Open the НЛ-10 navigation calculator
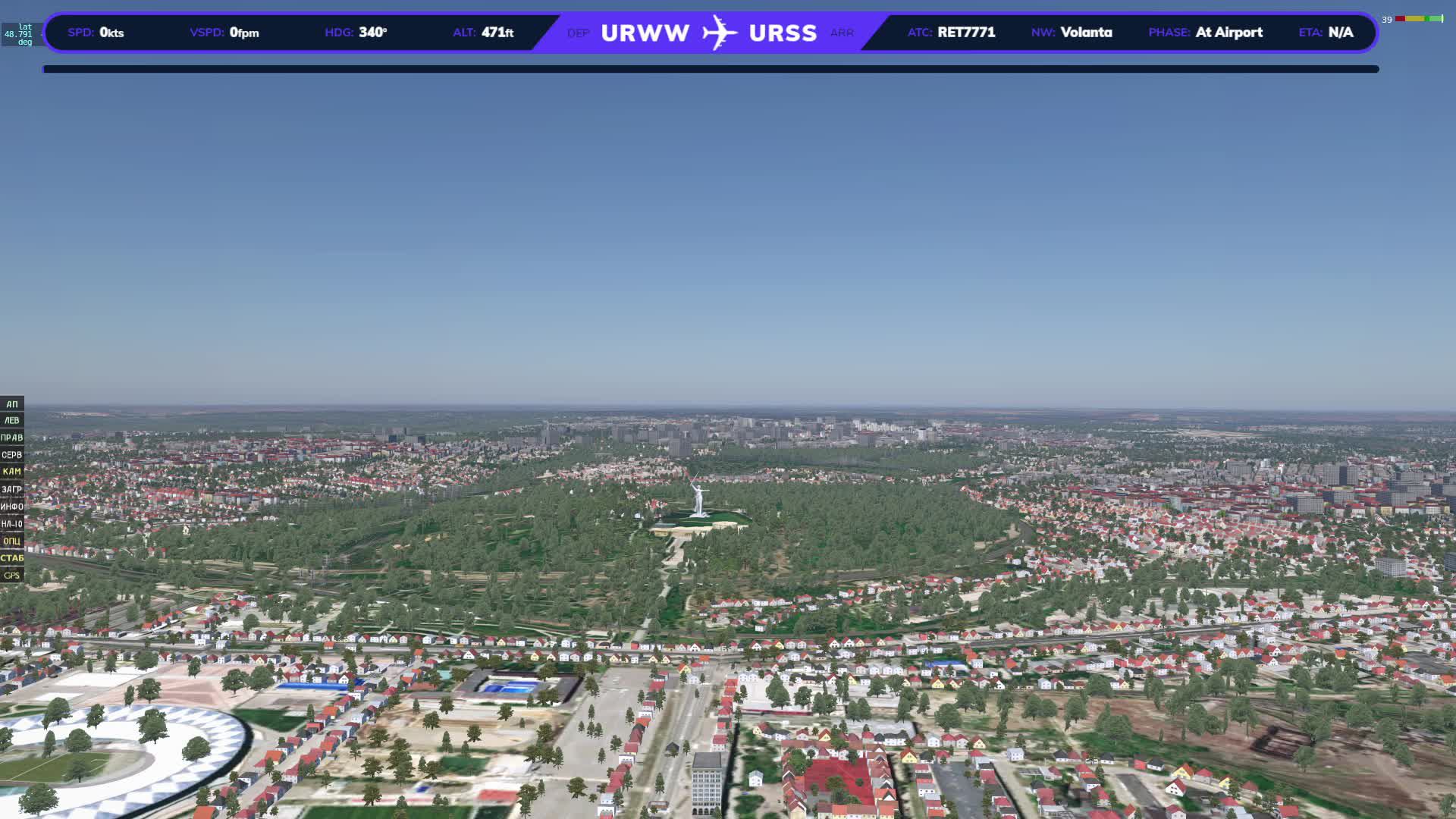Image resolution: width=1456 pixels, height=819 pixels. (x=11, y=524)
